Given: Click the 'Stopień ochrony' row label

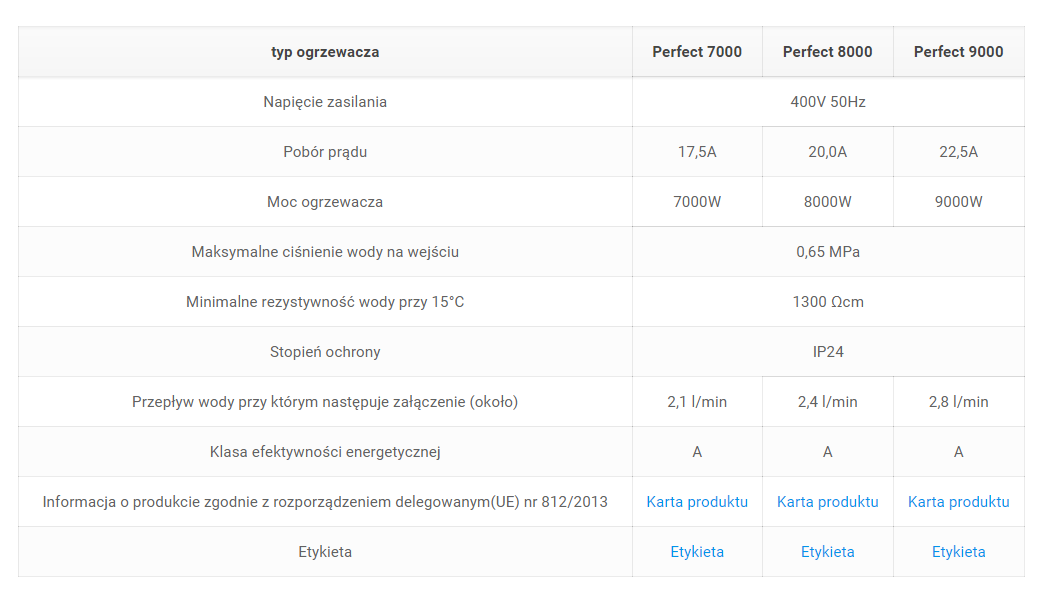Looking at the screenshot, I should [325, 352].
